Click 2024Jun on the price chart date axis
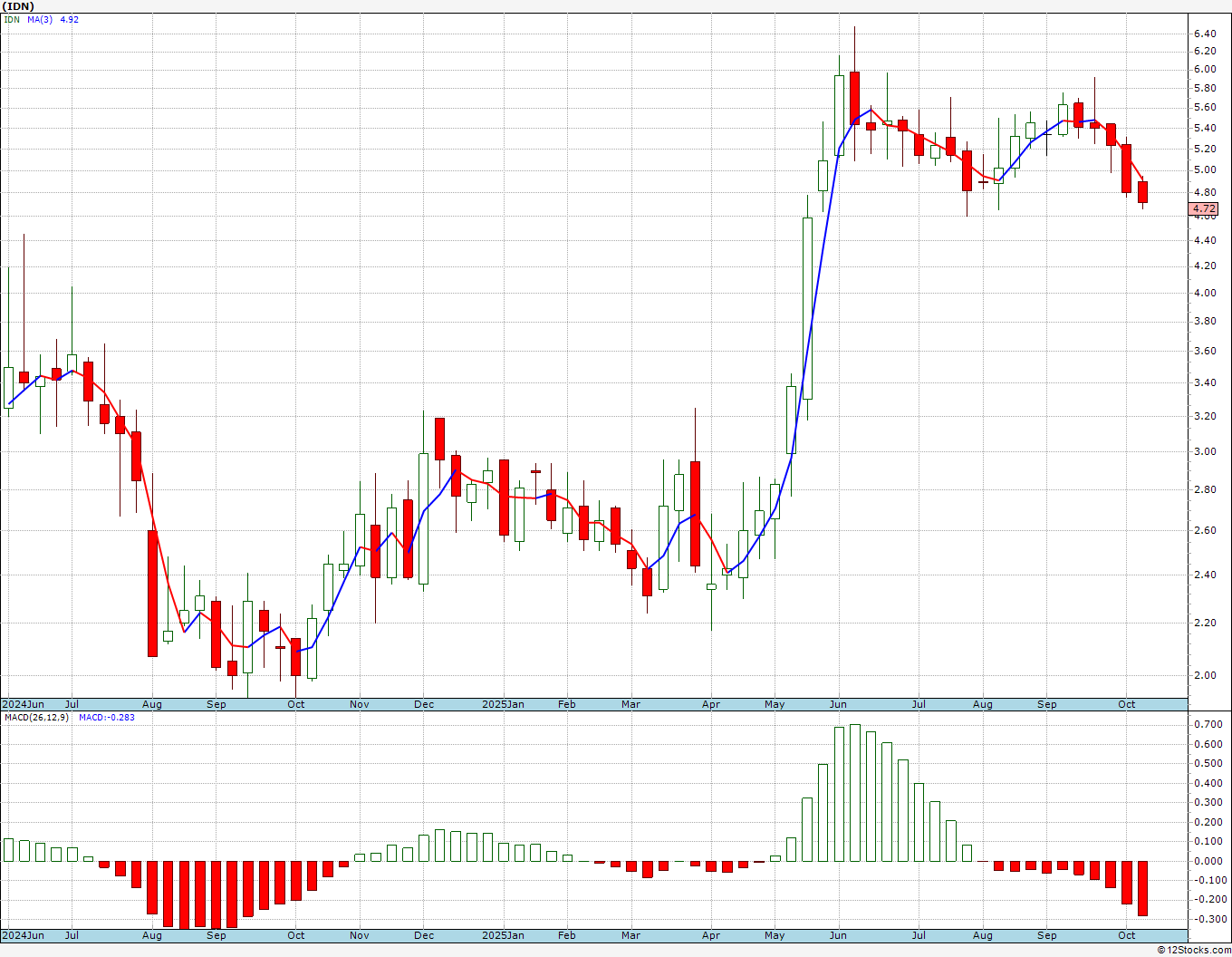 tap(23, 704)
